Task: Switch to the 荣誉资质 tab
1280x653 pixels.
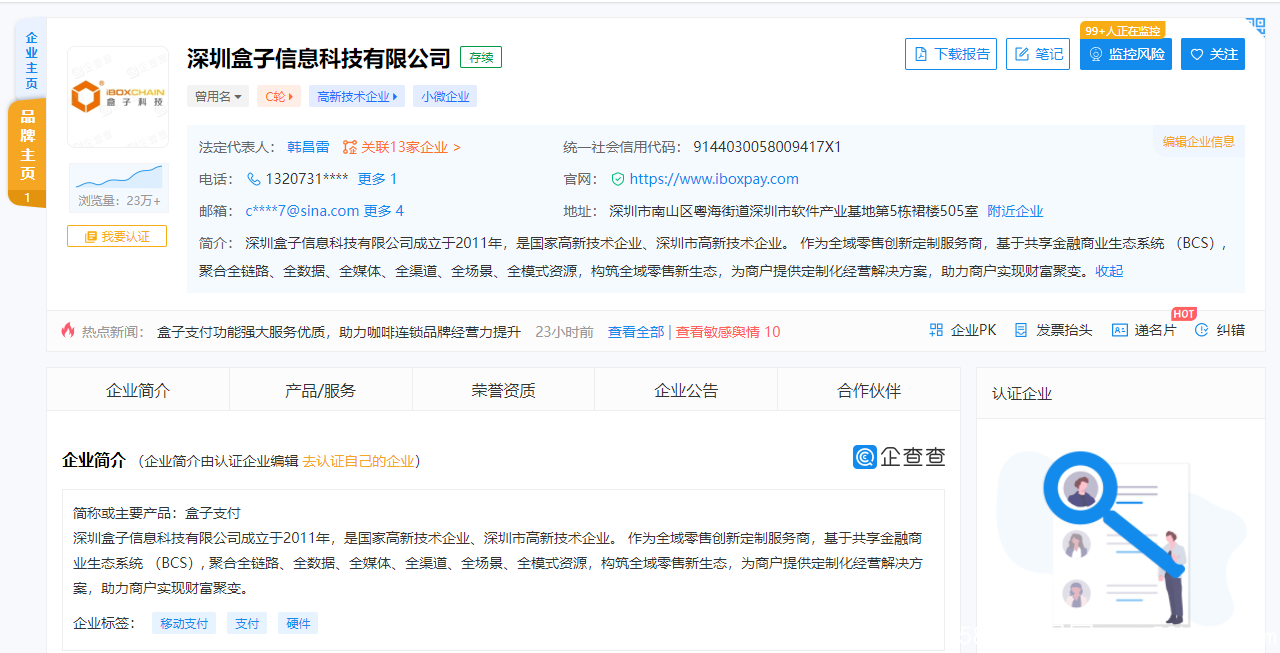Action: click(x=503, y=390)
